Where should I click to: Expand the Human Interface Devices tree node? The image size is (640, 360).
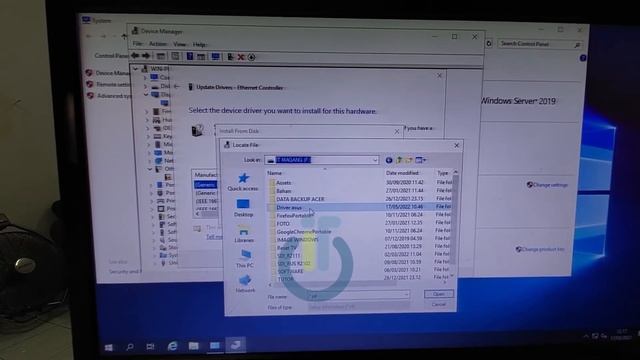click(147, 120)
